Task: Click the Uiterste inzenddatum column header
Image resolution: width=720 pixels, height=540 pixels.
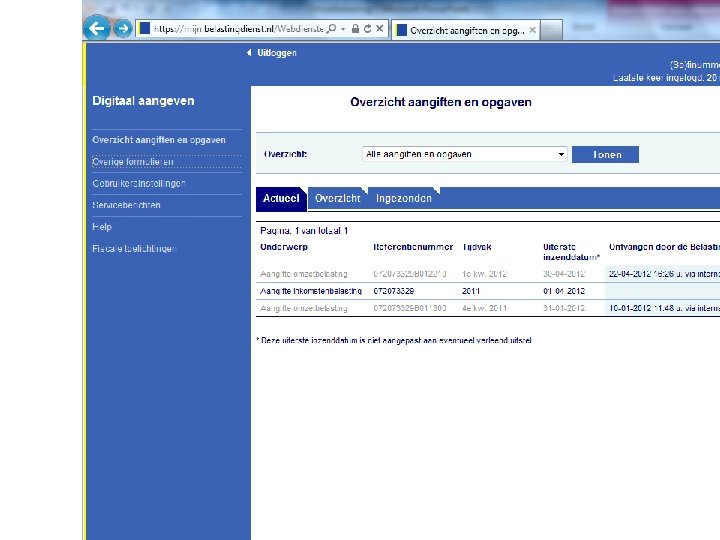Action: click(571, 252)
